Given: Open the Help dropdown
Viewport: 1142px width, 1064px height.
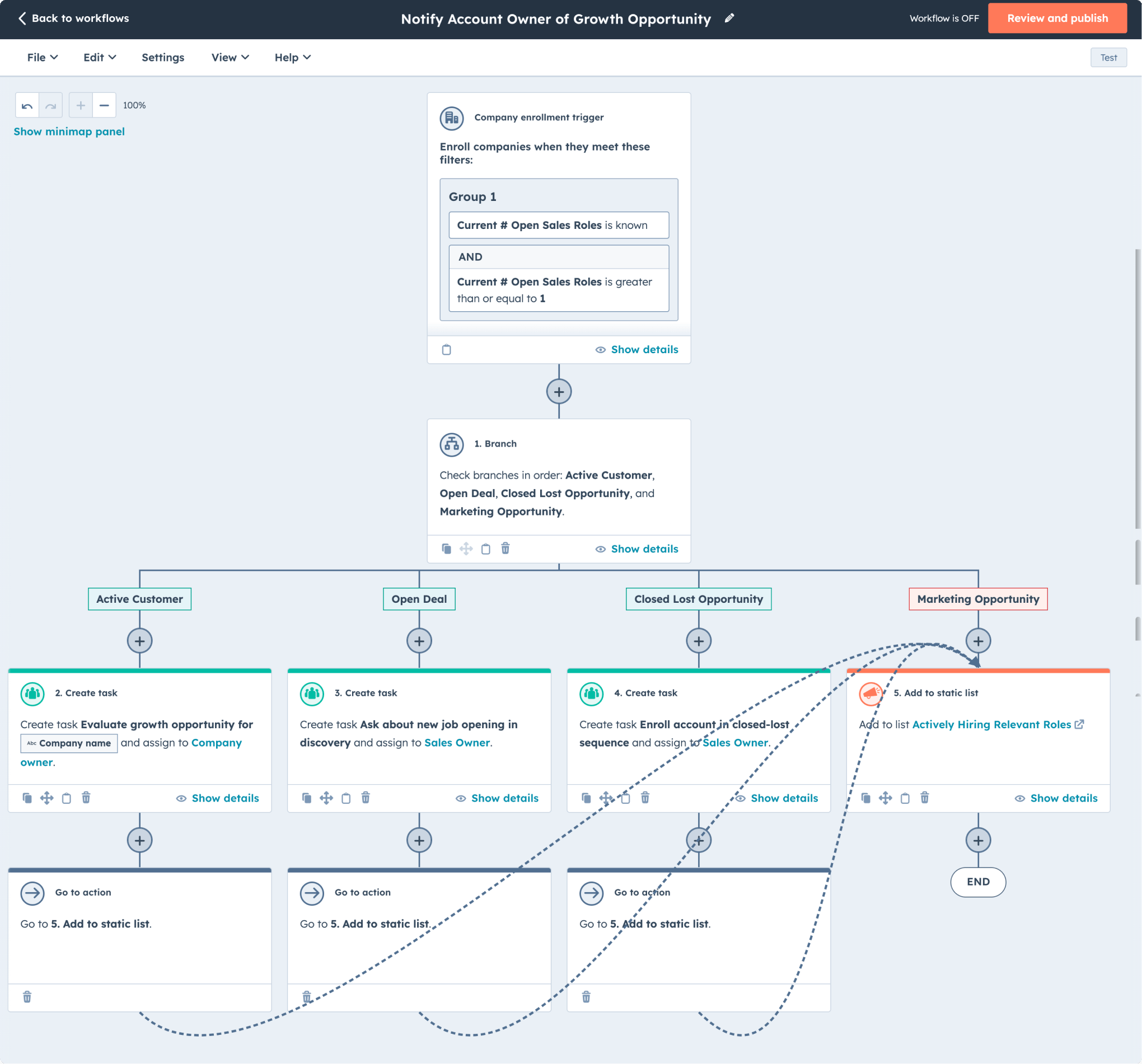Looking at the screenshot, I should click(x=292, y=58).
